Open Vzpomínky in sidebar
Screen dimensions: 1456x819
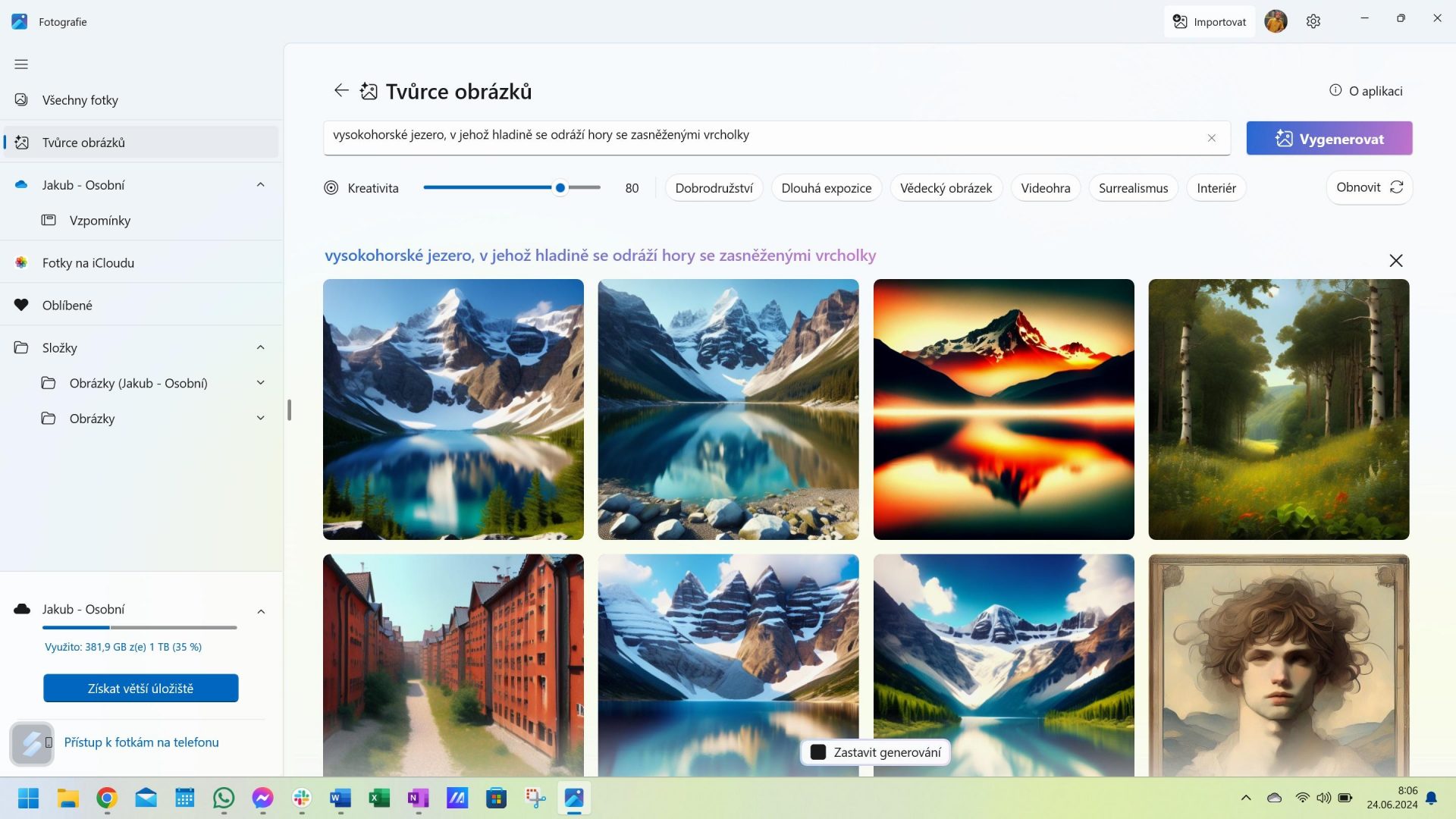pyautogui.click(x=141, y=221)
